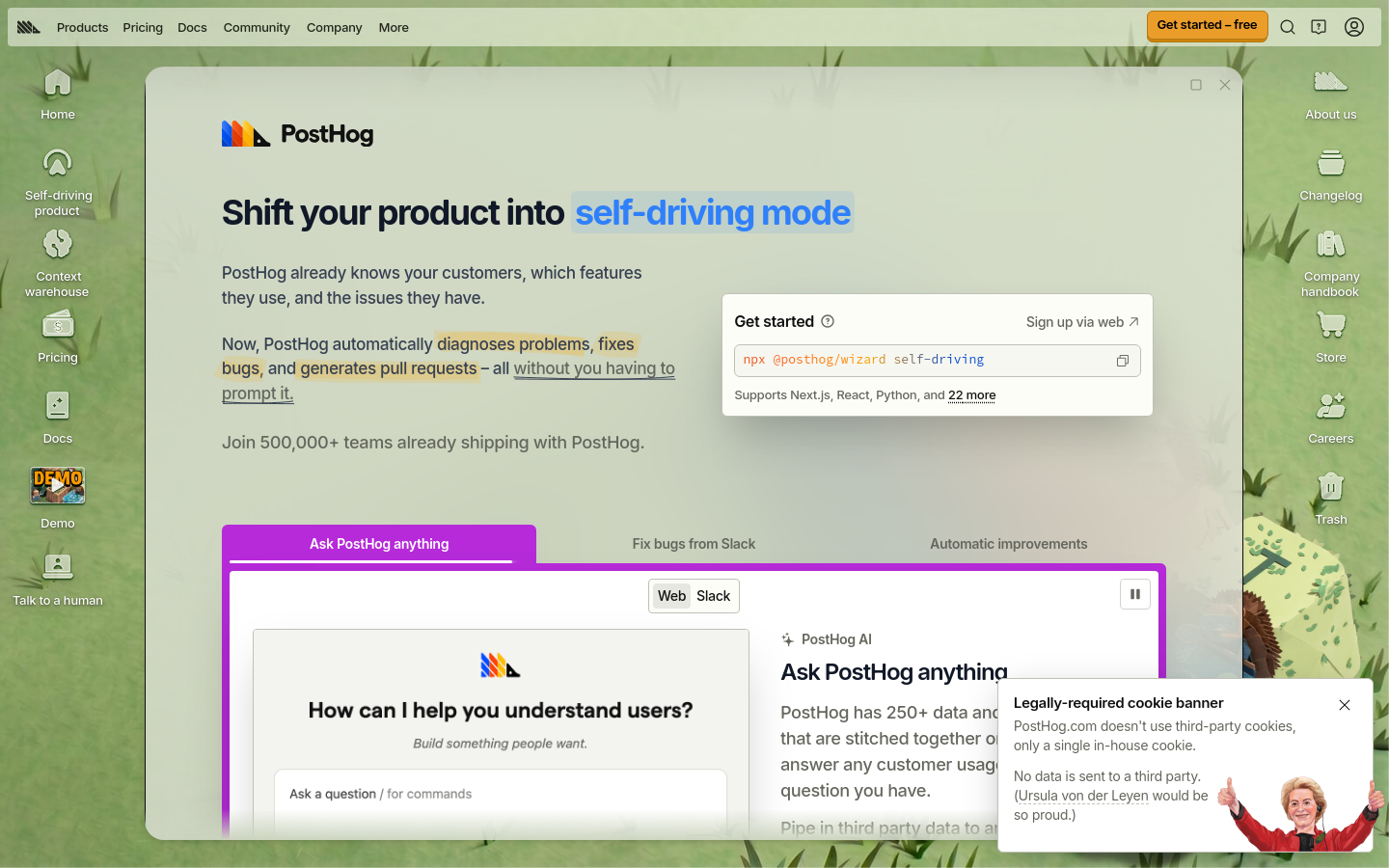Click the 'Ask PostHog anything' heading in demo

[894, 672]
